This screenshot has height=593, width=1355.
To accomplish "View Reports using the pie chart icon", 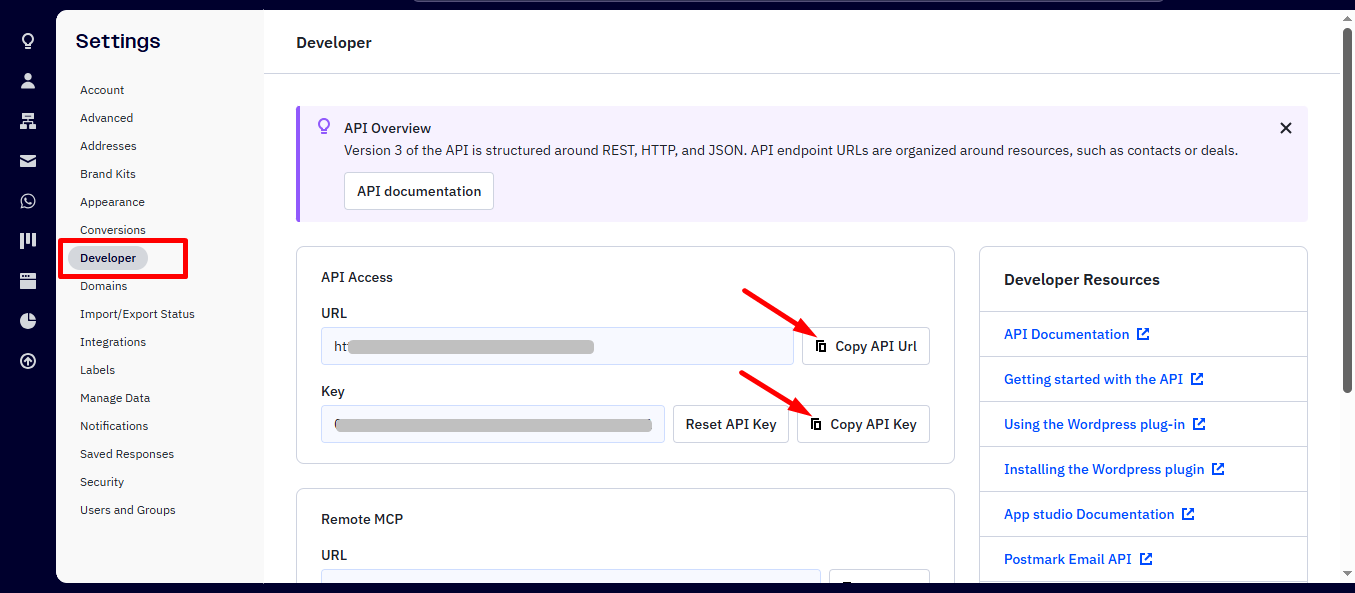I will [x=28, y=320].
